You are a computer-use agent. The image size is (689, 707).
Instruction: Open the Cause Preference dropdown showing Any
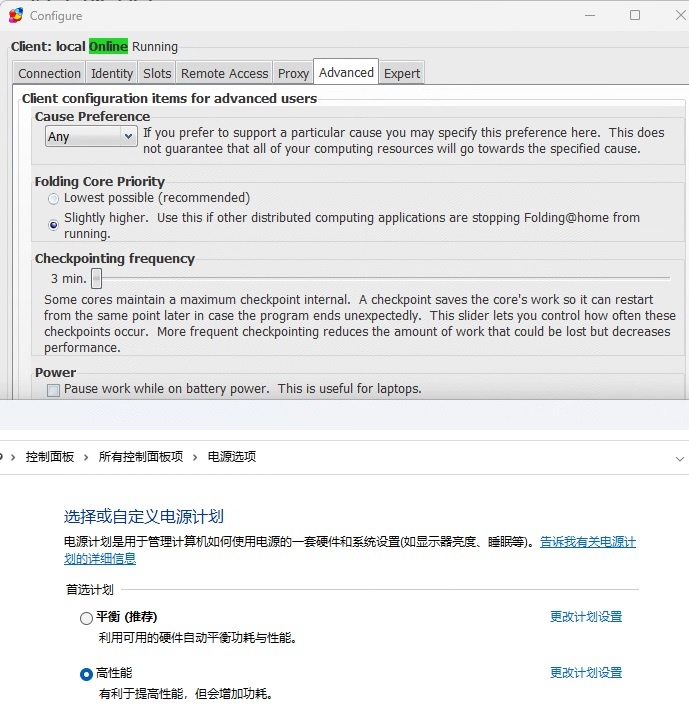click(x=91, y=136)
